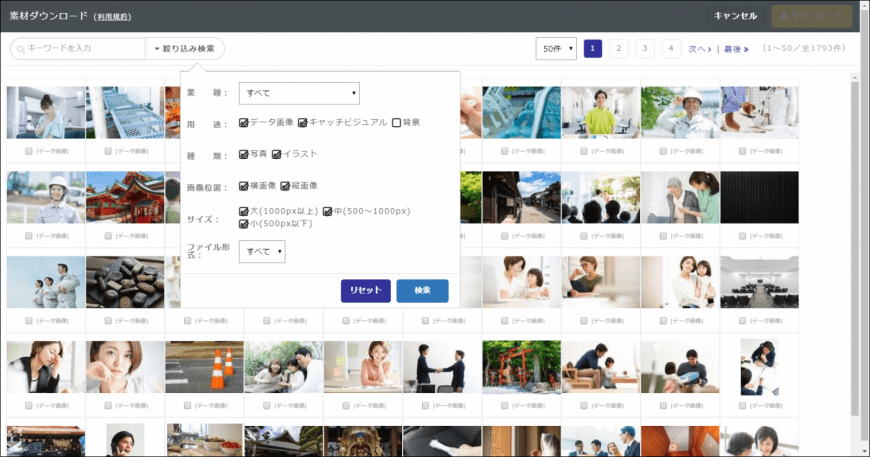Viewport: 870px width, 457px height.
Task: Check the box under woman in kitchen thumbnail
Action: 29,151
